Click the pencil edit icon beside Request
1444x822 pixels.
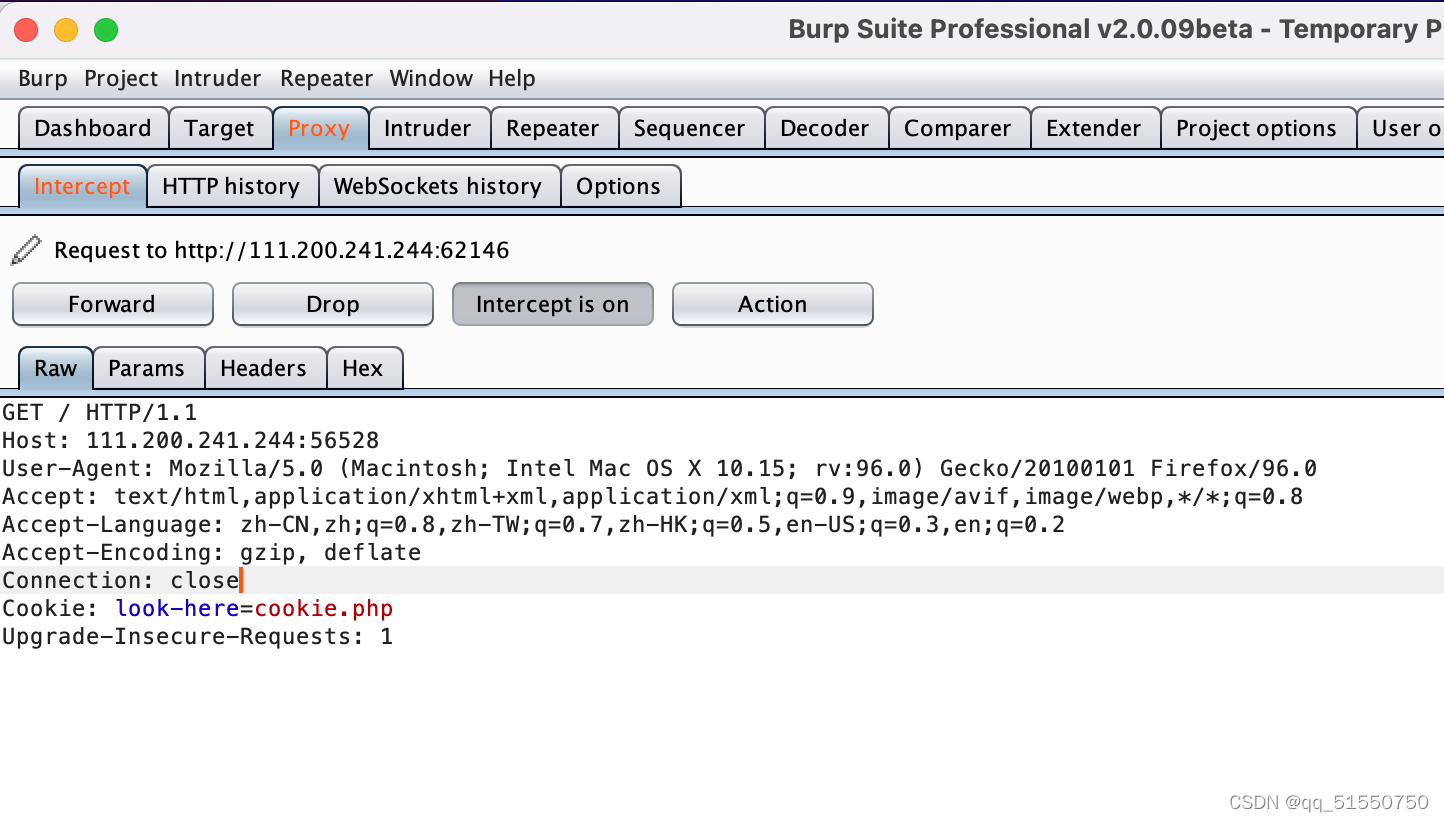tap(26, 250)
